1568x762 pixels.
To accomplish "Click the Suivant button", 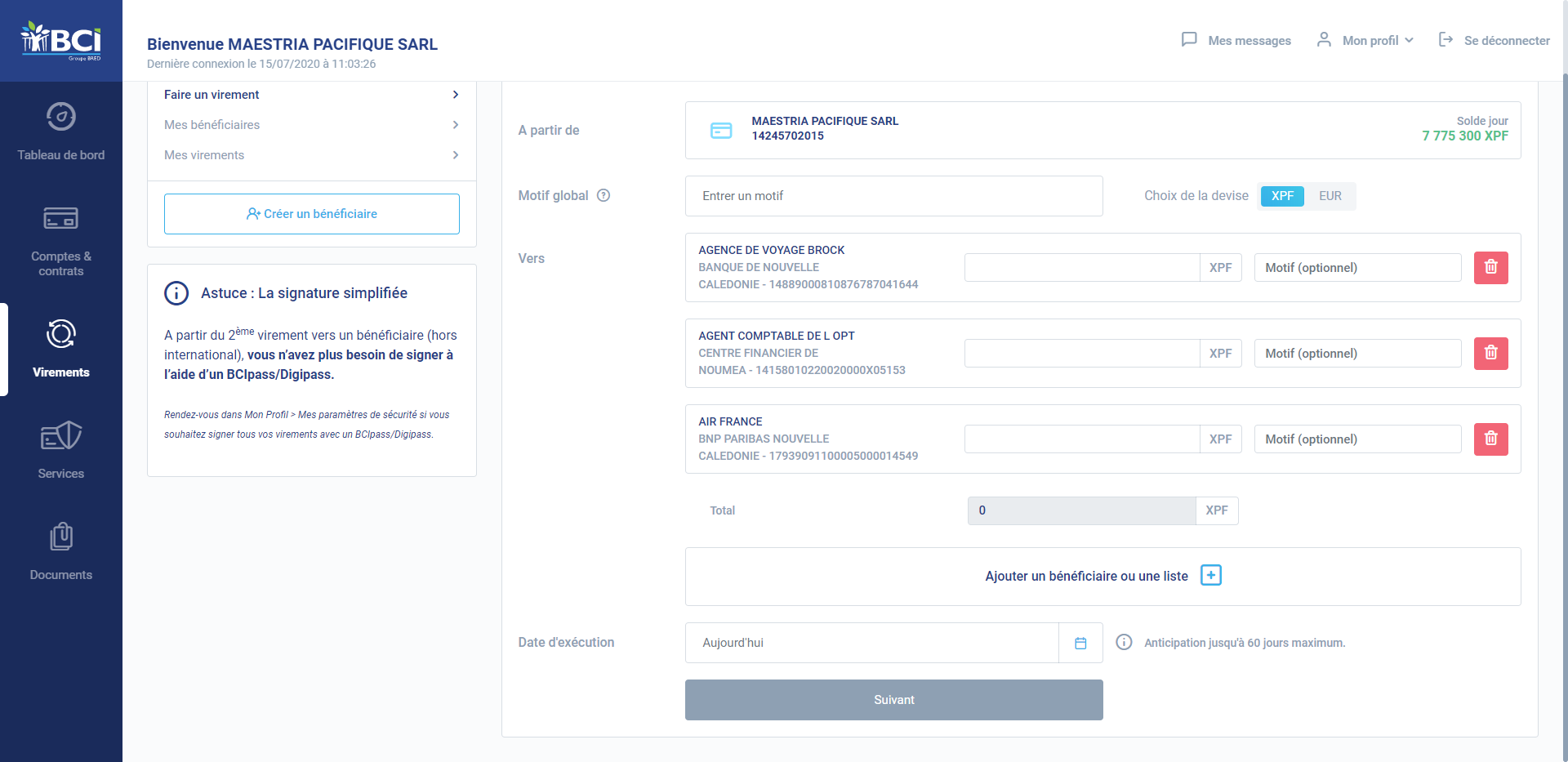I will coord(894,700).
